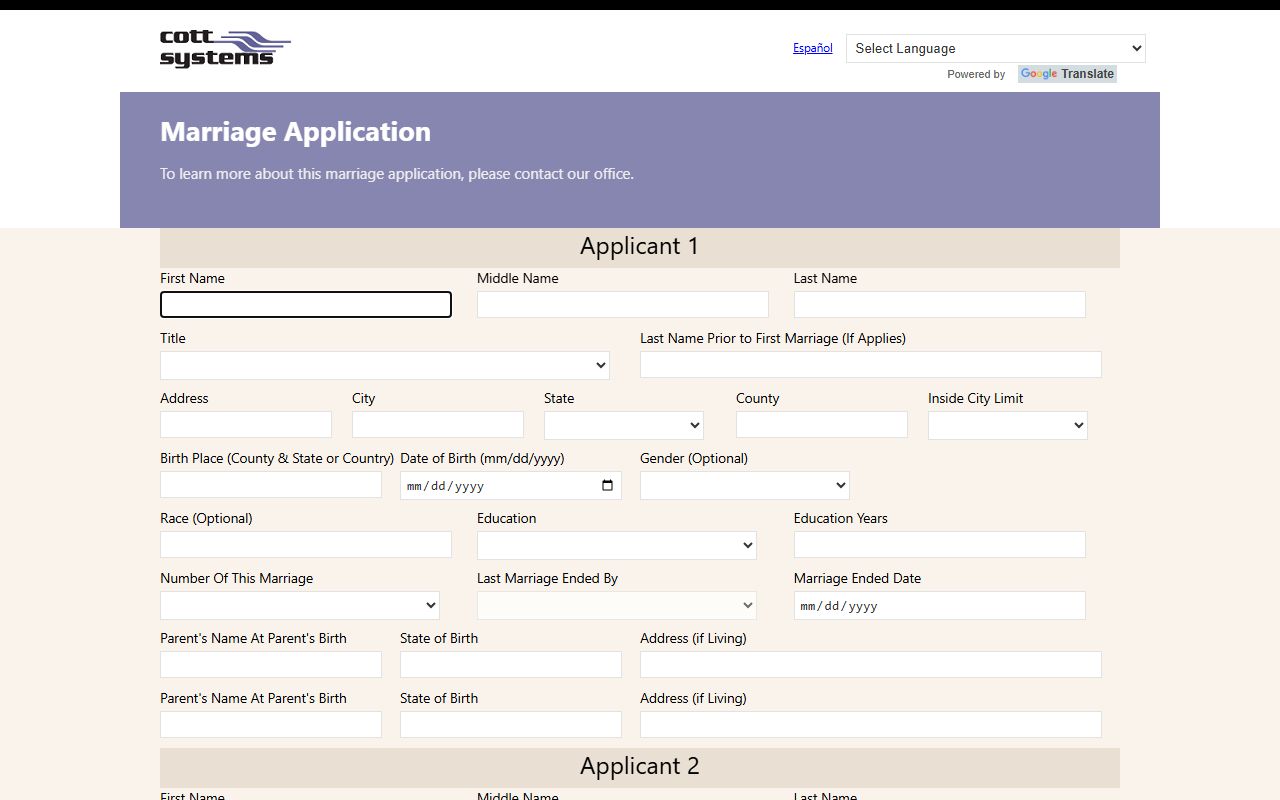Click the Applicant 1 Last Name field
Screen dimensions: 1280x800
[x=940, y=304]
